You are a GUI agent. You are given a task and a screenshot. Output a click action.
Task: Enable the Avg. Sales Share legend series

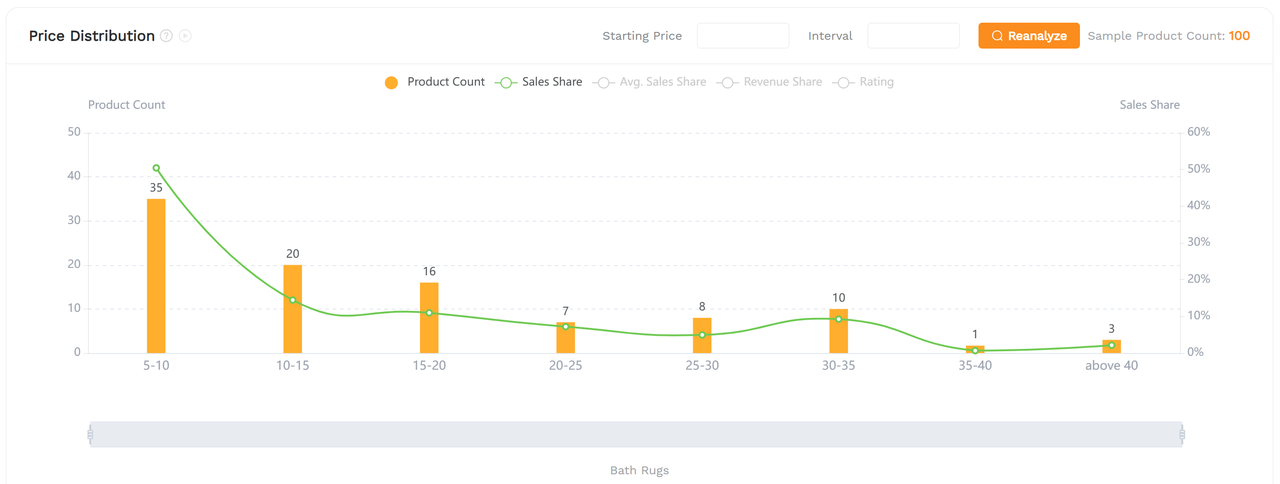pos(650,82)
